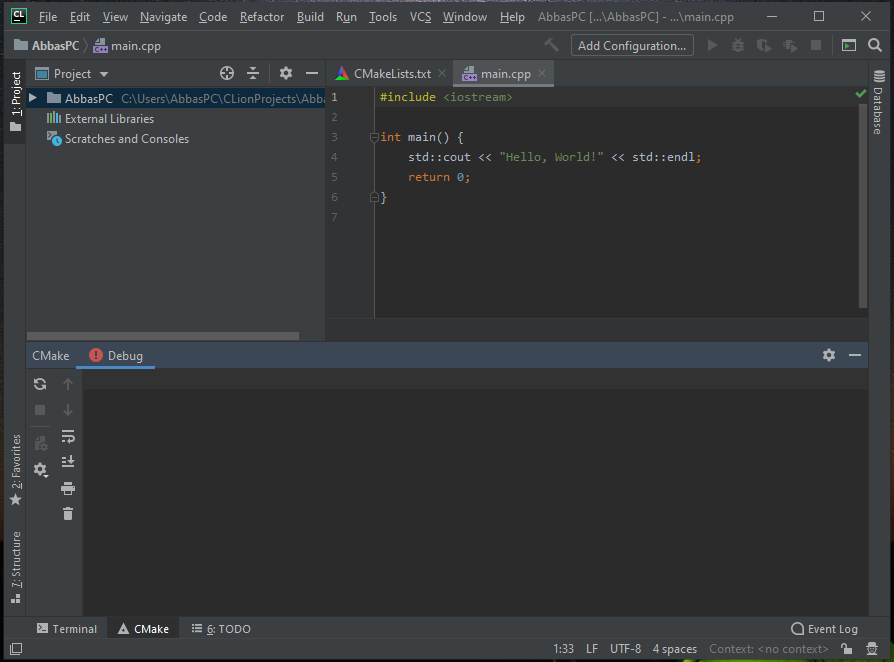Click the read-only lock icon in status bar

[847, 648]
